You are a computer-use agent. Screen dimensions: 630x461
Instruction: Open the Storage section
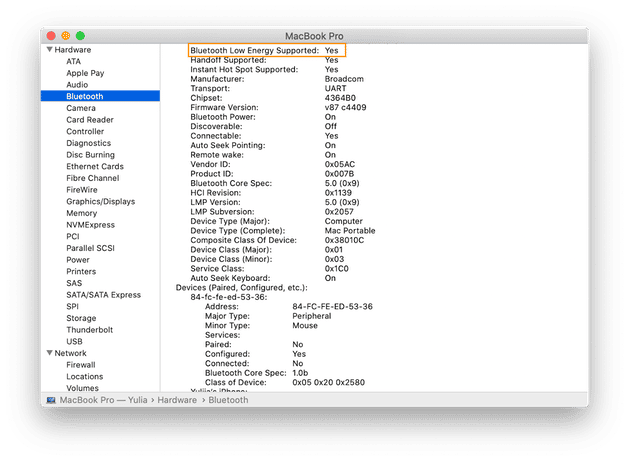(81, 318)
